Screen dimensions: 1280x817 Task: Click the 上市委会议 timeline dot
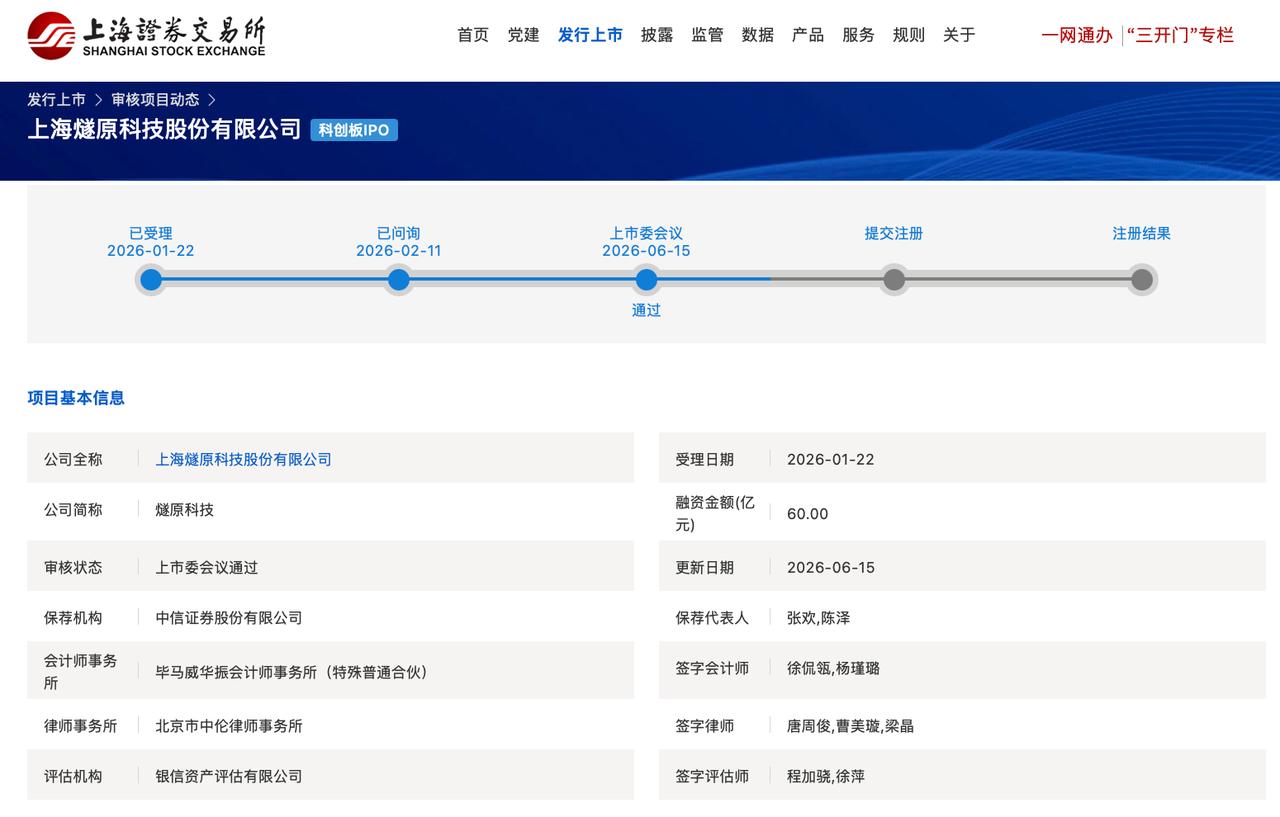click(x=646, y=280)
